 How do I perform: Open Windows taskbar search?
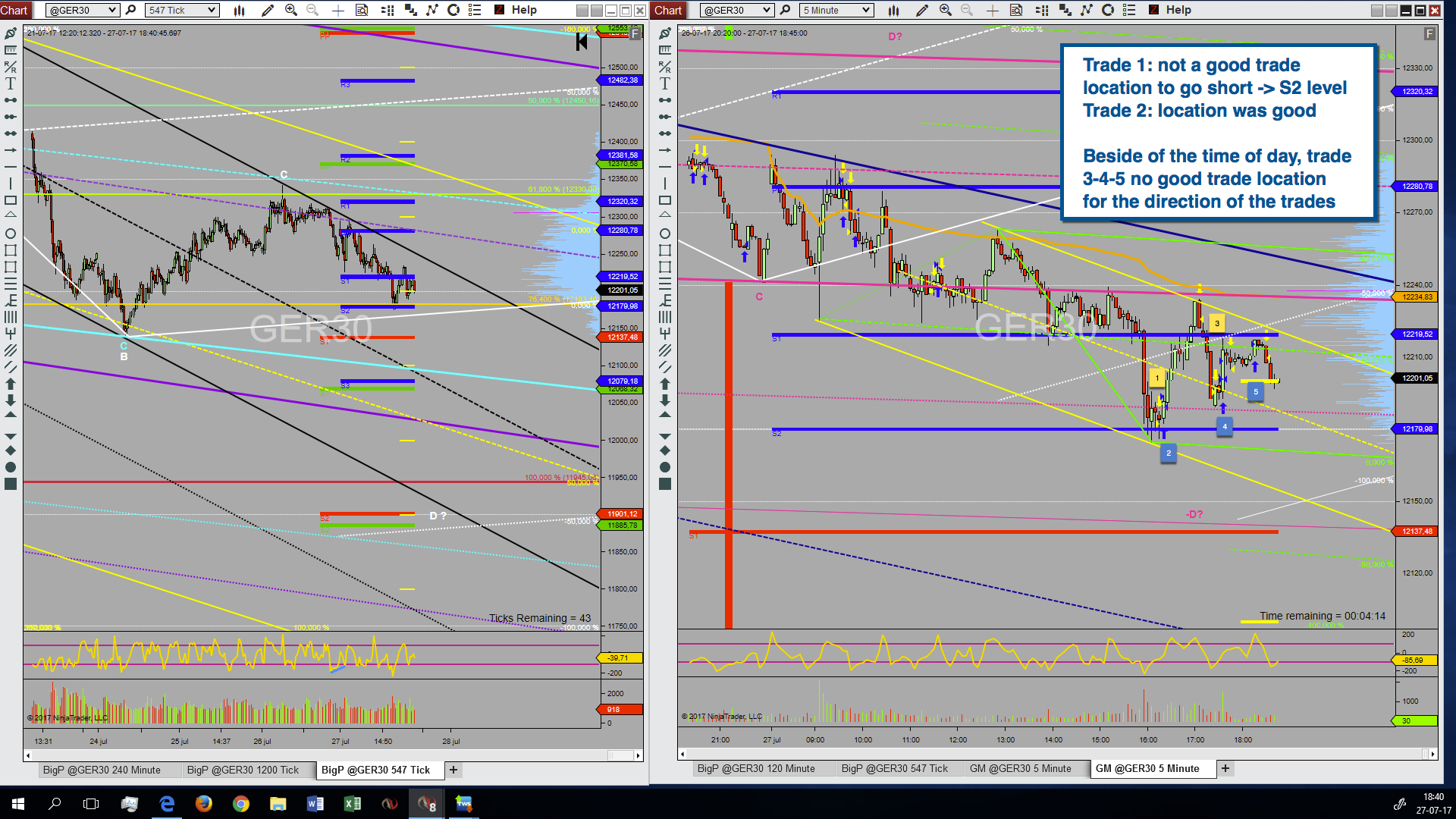click(55, 803)
